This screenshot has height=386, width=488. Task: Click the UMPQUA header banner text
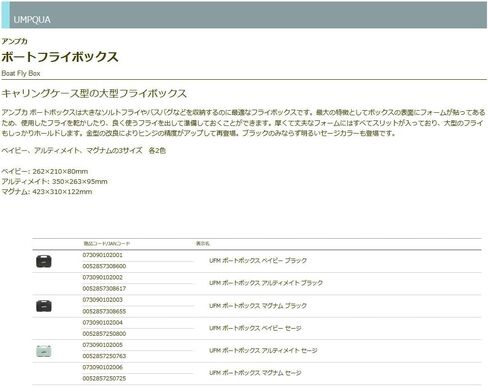pos(32,20)
